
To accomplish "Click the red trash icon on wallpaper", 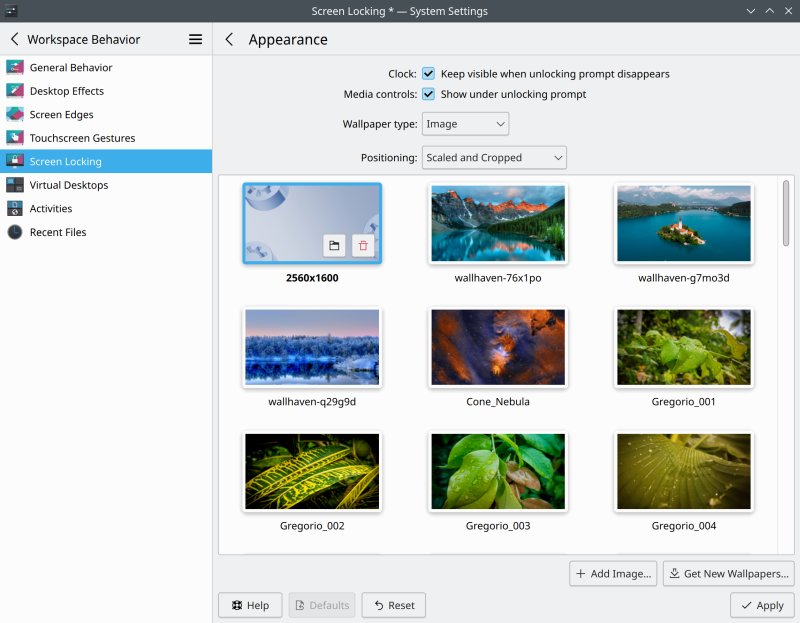I will 363,245.
